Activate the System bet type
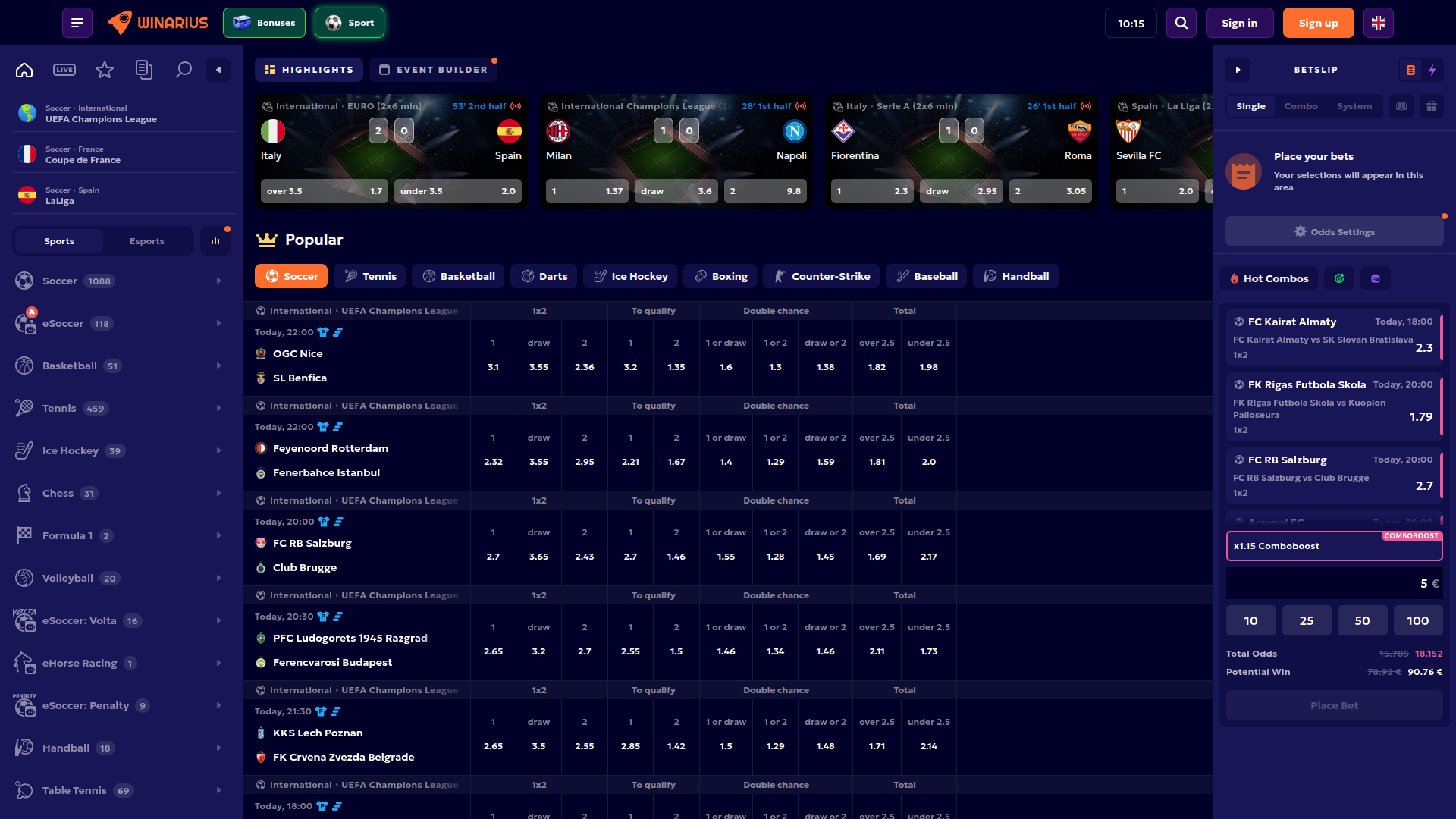The width and height of the screenshot is (1456, 819). [1355, 106]
